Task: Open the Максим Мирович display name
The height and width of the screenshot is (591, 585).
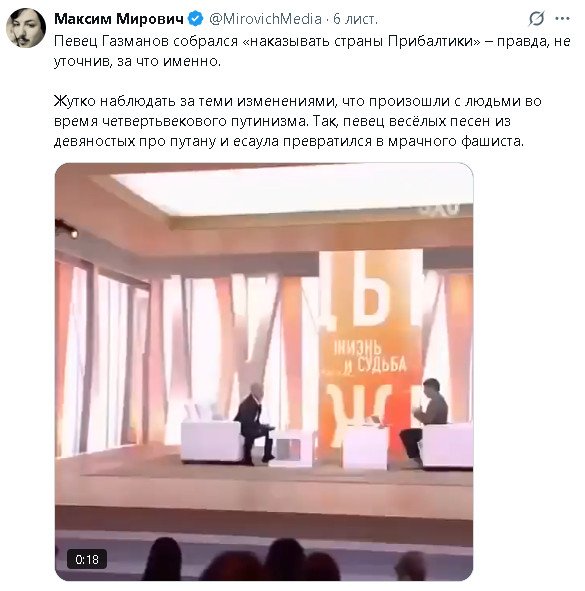Action: pyautogui.click(x=119, y=18)
